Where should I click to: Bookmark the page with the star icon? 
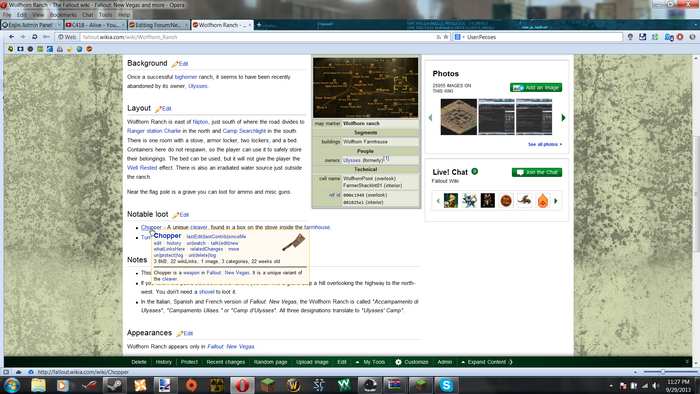(446, 37)
